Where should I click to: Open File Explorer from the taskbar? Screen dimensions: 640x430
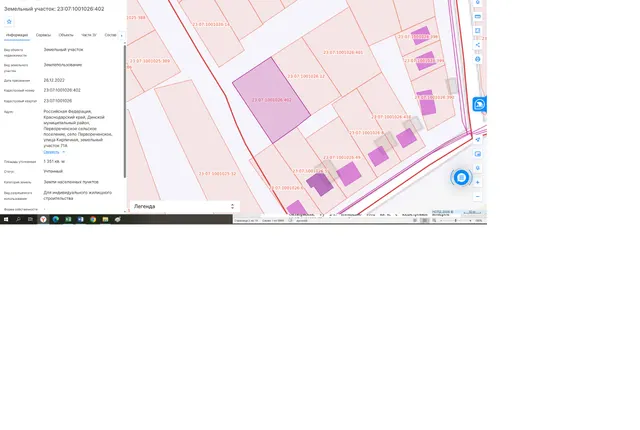click(x=105, y=219)
